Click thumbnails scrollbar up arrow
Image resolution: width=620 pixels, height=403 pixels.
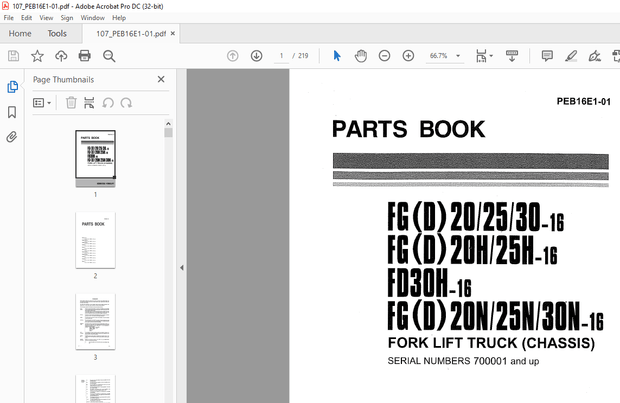pyautogui.click(x=168, y=124)
